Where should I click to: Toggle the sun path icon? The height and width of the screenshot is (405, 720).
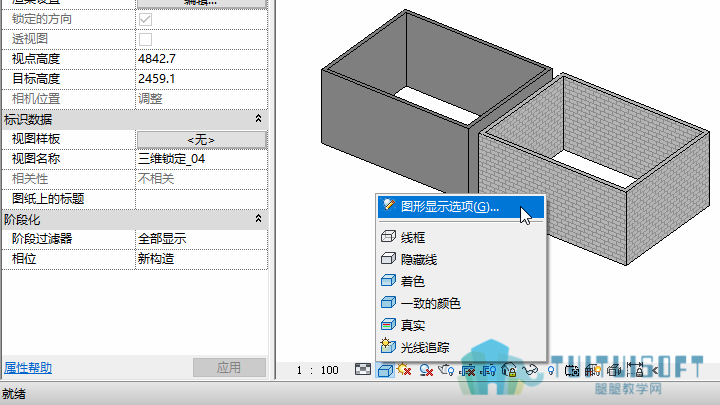point(405,370)
